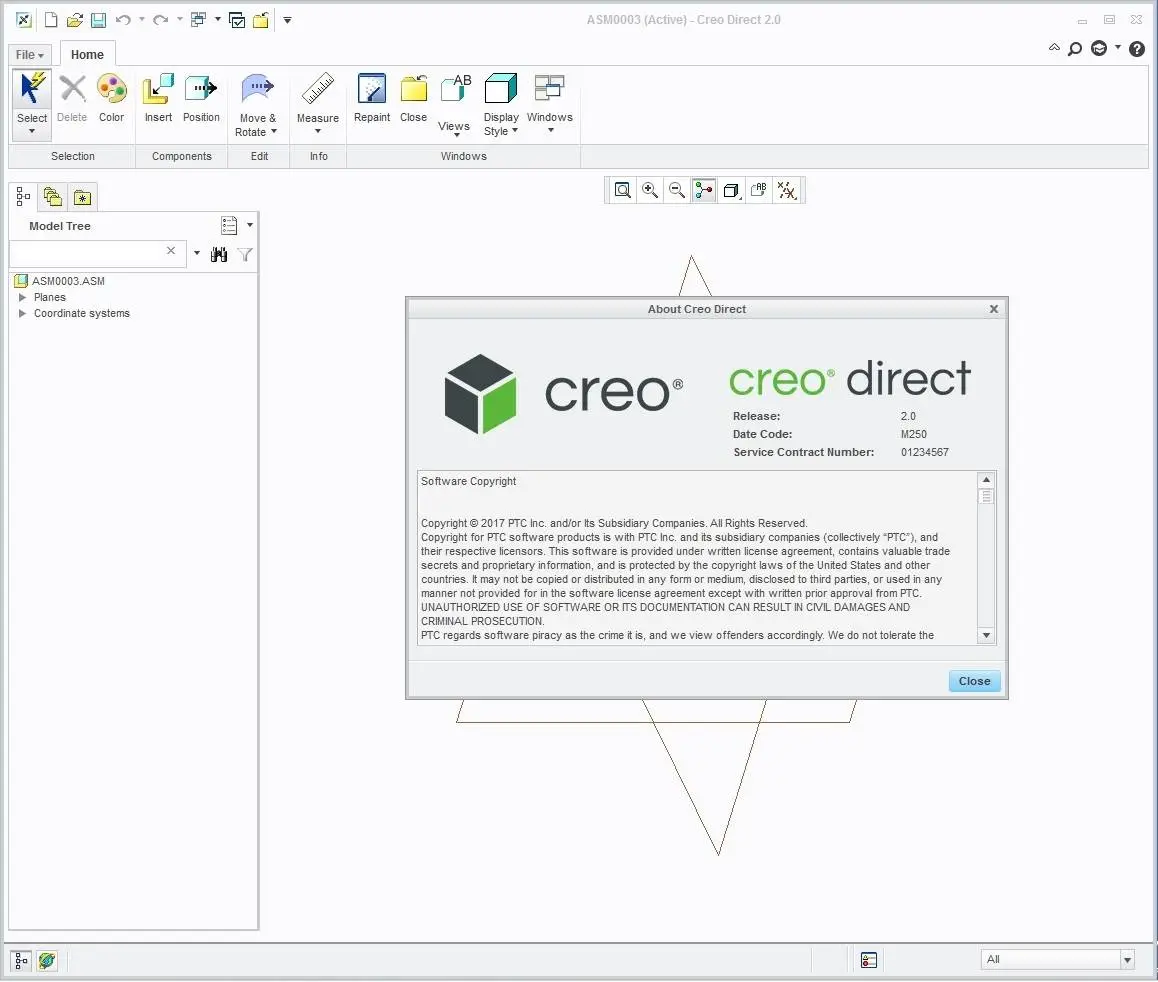The height and width of the screenshot is (982, 1158).
Task: Open the Folder Browser tab in navigator
Action: coord(52,196)
